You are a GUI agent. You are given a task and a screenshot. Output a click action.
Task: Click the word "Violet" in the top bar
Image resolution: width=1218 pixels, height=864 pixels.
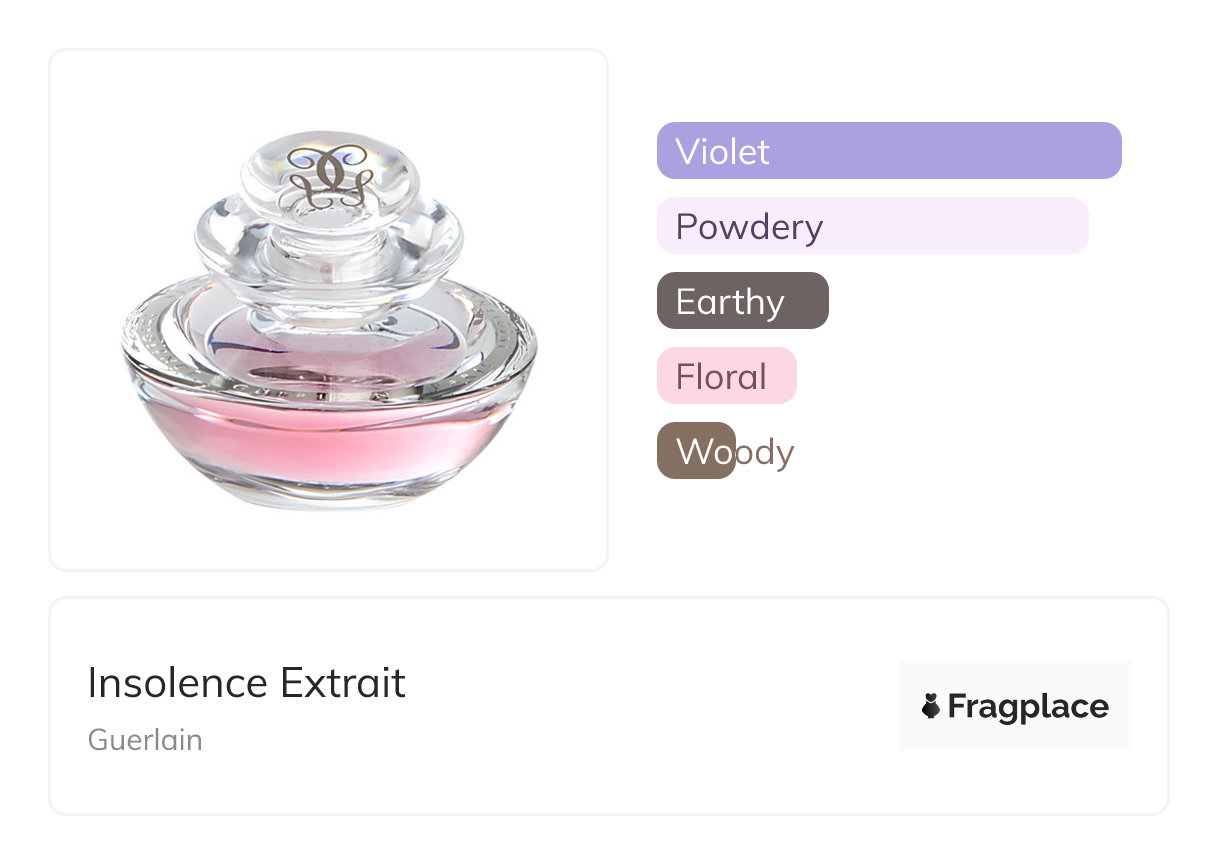point(722,152)
